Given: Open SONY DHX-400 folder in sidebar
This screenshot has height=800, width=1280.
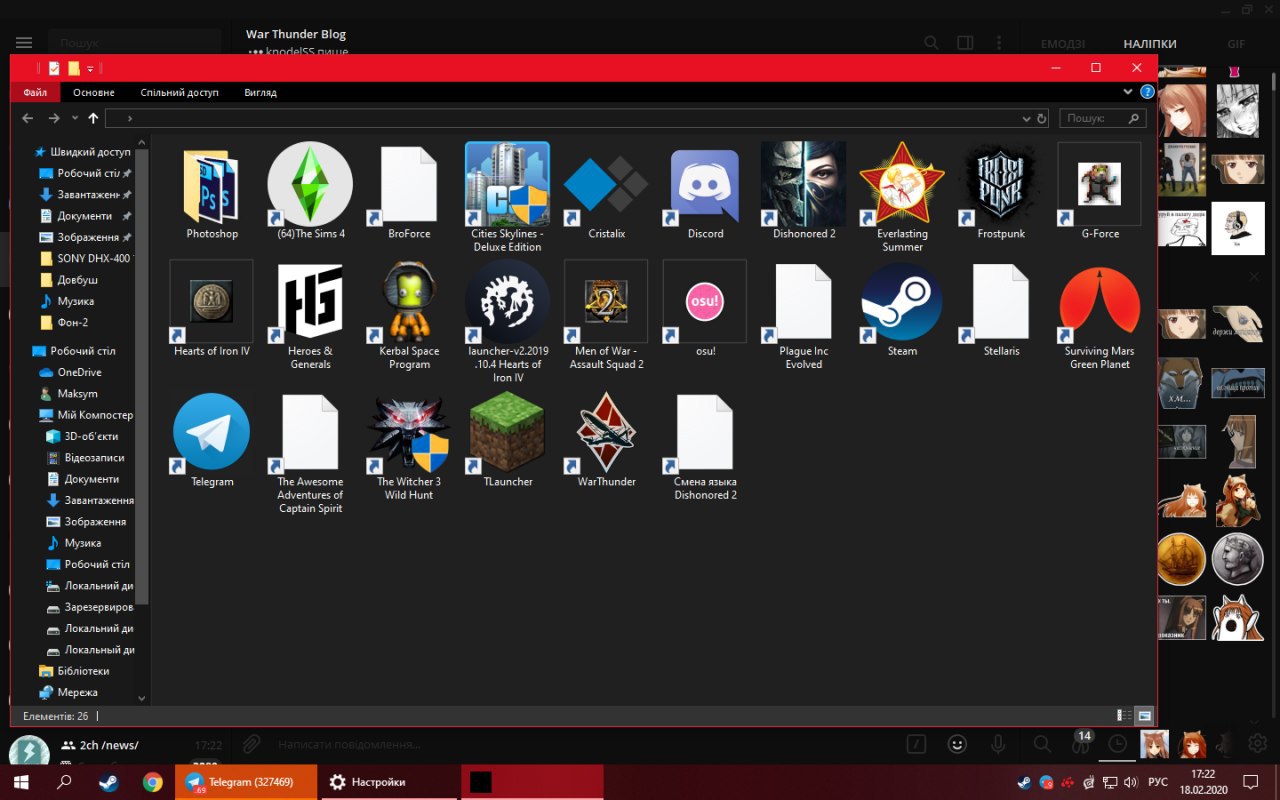Looking at the screenshot, I should point(86,258).
